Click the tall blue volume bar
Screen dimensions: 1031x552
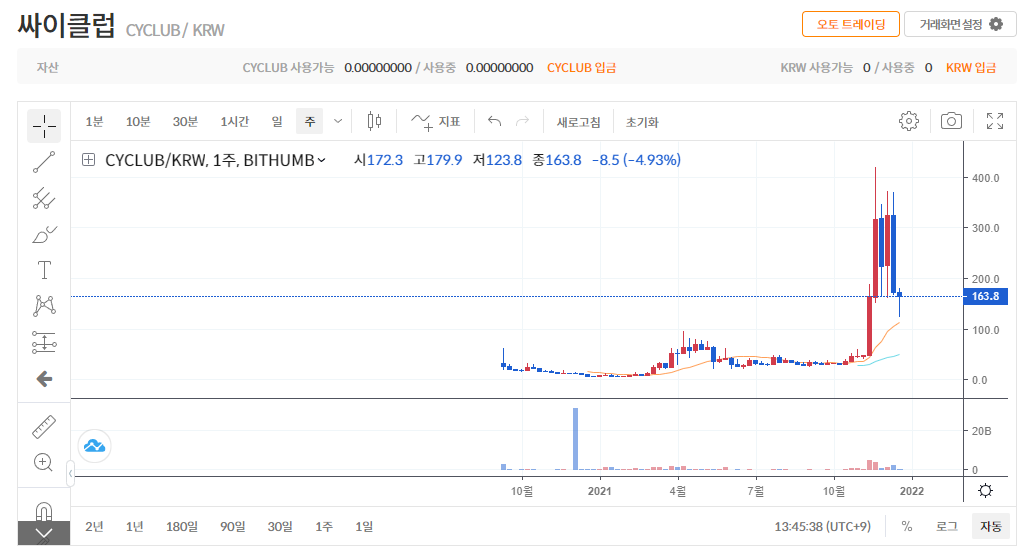click(x=575, y=439)
